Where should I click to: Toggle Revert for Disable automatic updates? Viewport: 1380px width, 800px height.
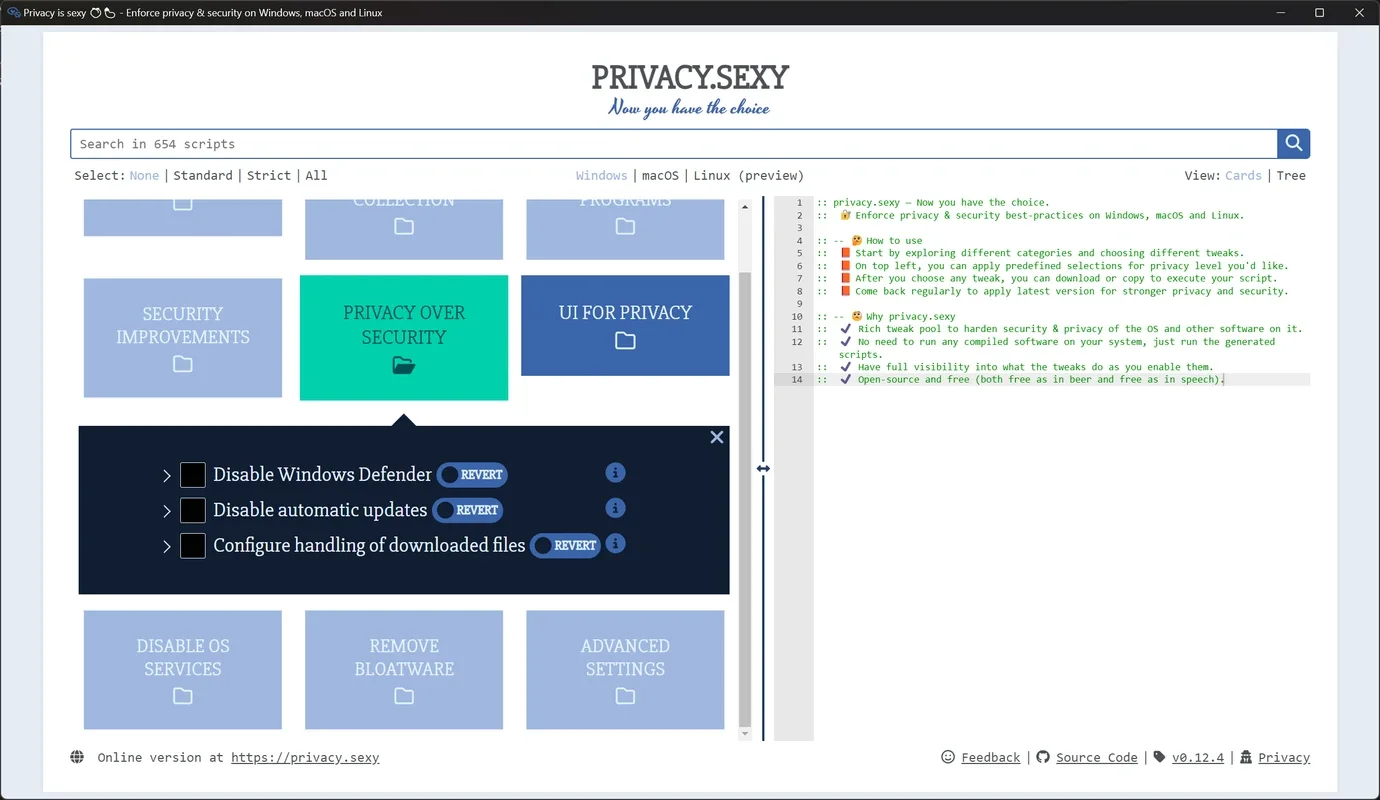coord(468,510)
